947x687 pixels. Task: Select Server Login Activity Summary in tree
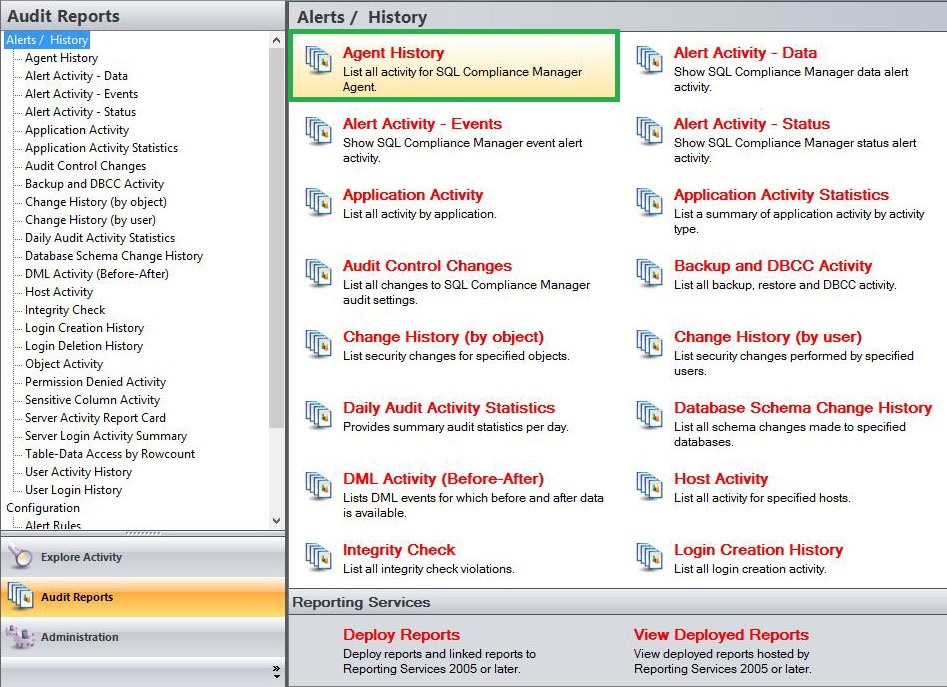pyautogui.click(x=106, y=436)
